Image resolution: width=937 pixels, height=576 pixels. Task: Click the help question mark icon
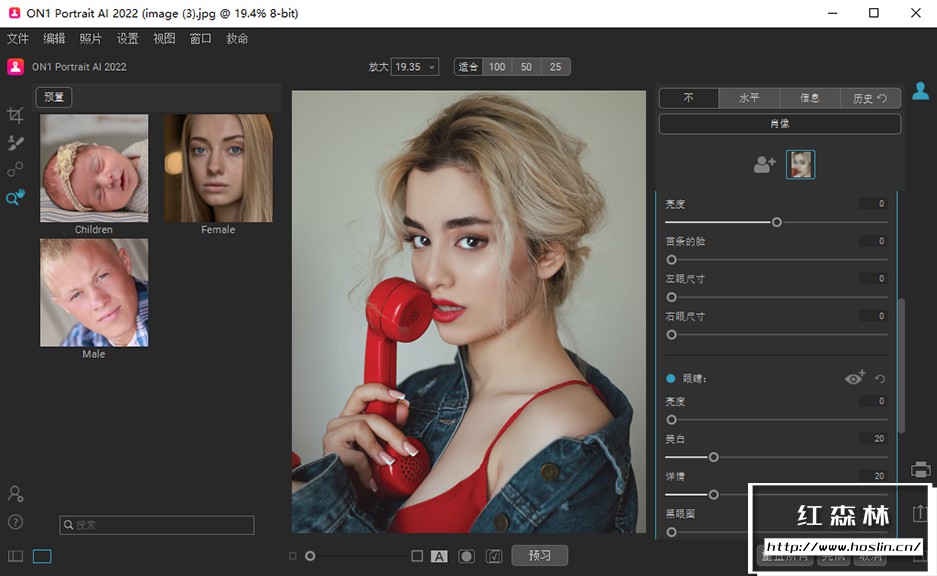pos(15,521)
